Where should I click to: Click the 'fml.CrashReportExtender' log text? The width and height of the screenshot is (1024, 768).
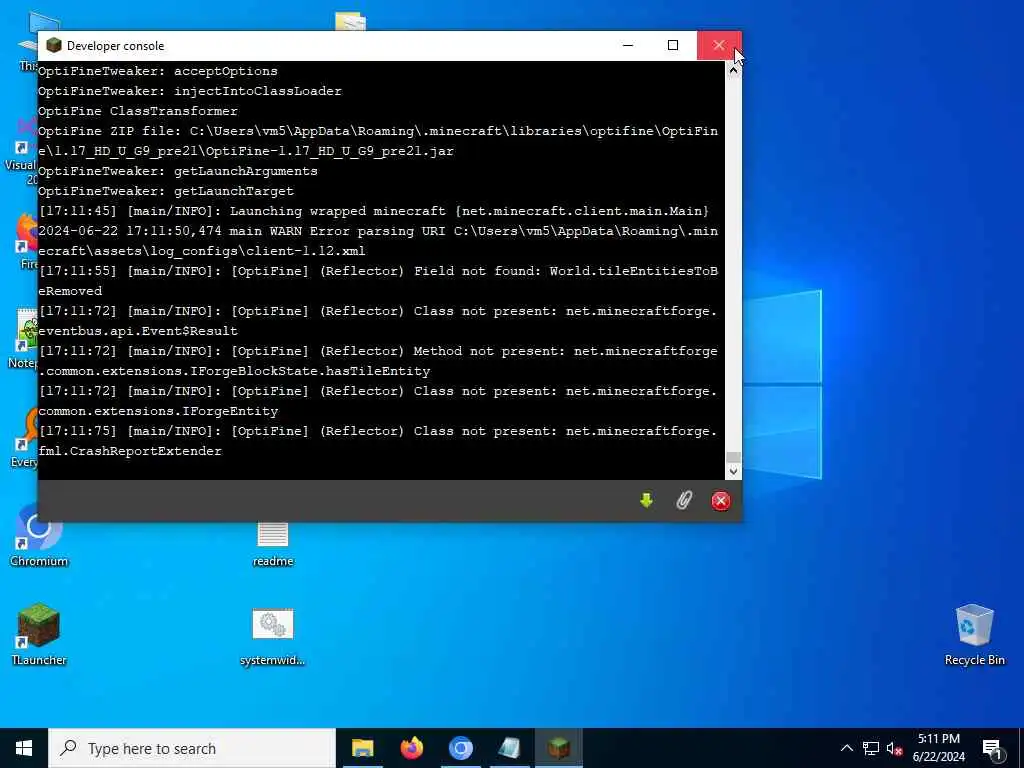tap(130, 451)
